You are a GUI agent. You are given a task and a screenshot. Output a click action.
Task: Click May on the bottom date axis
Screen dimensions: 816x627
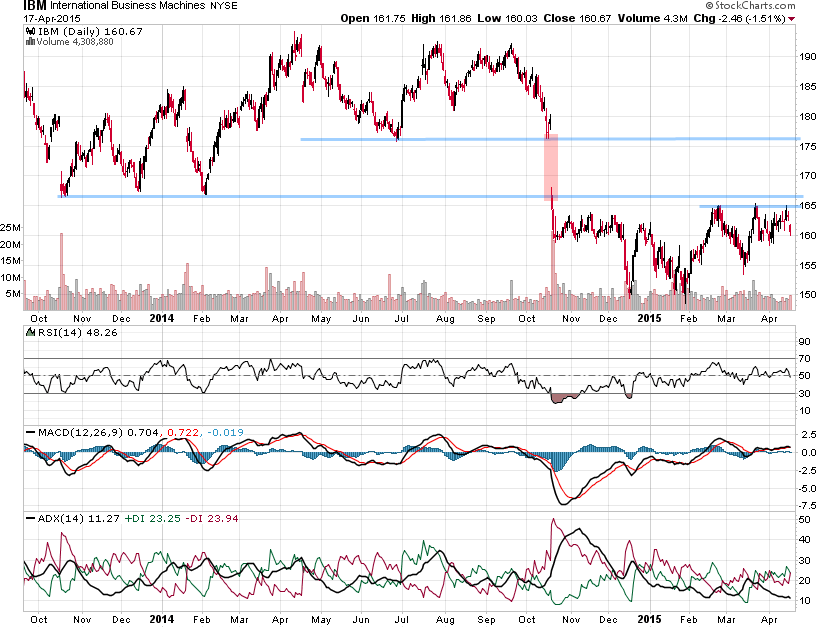321,620
